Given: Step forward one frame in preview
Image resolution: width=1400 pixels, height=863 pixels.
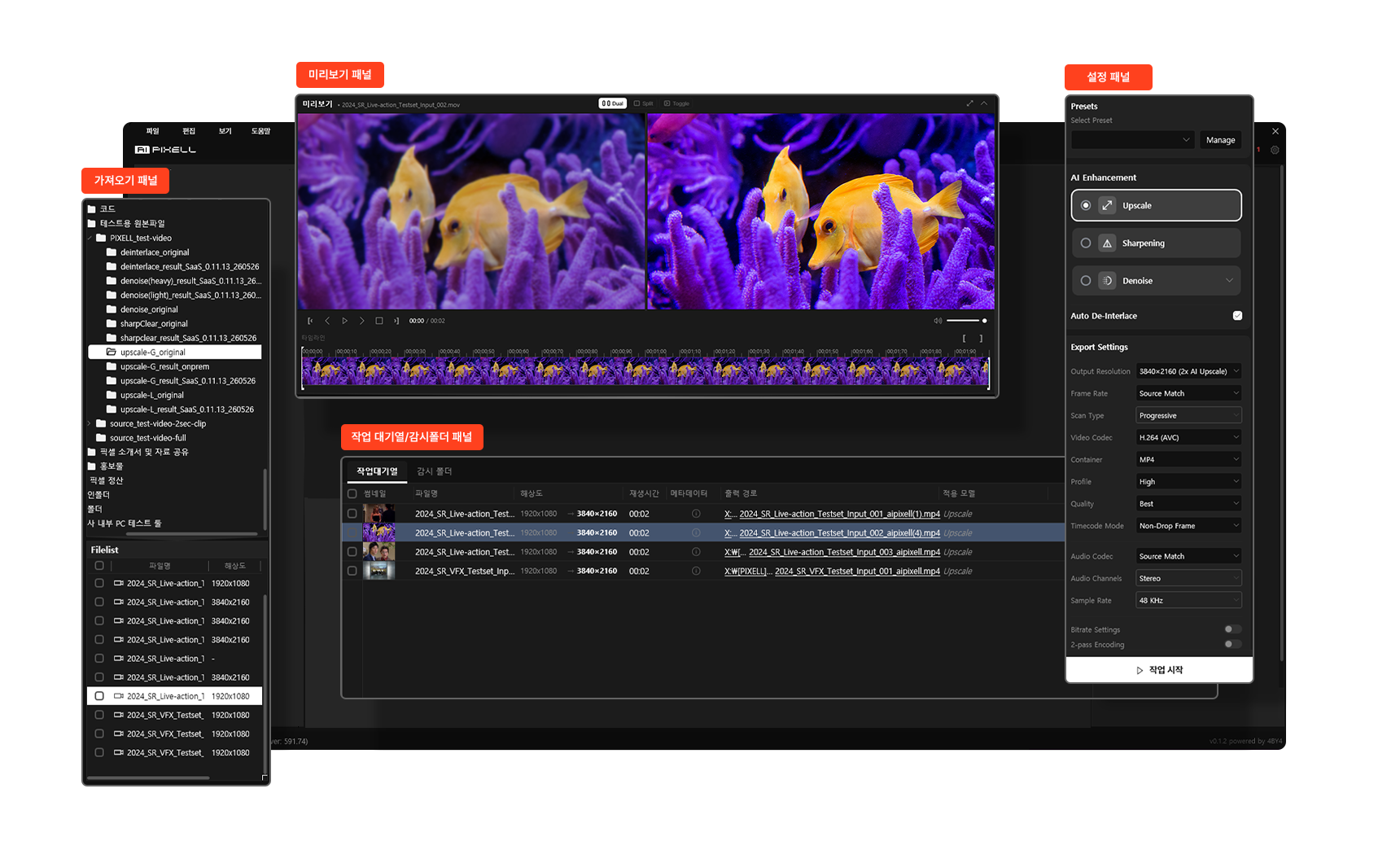Looking at the screenshot, I should [362, 321].
